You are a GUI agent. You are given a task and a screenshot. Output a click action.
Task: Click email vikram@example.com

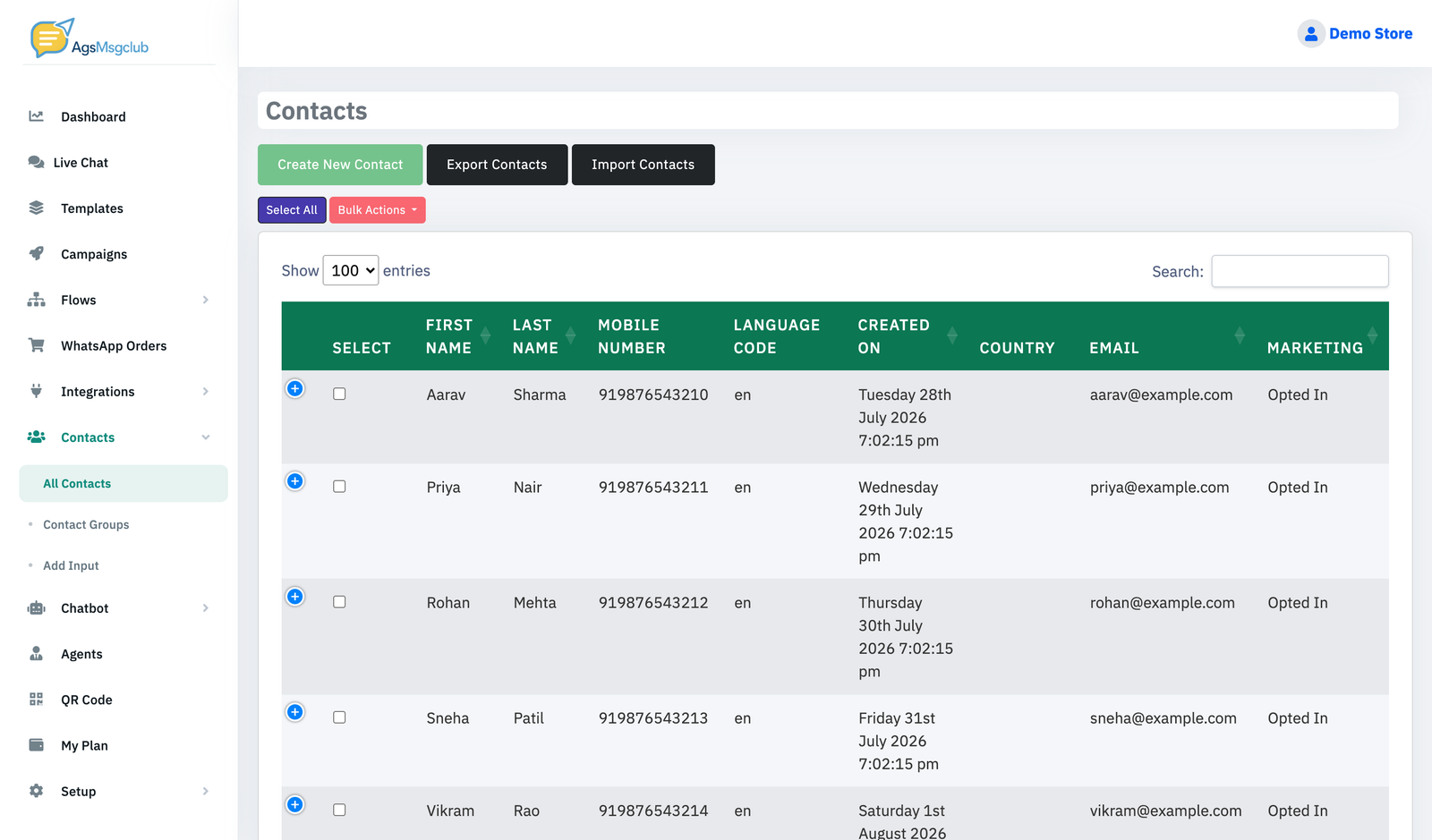point(1165,810)
